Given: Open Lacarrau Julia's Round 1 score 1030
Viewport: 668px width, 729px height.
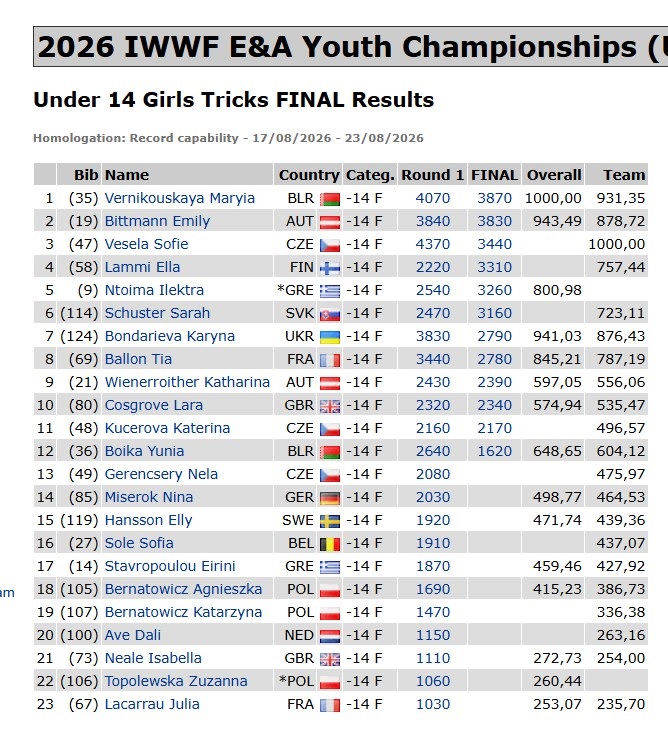Looking at the screenshot, I should click(433, 704).
